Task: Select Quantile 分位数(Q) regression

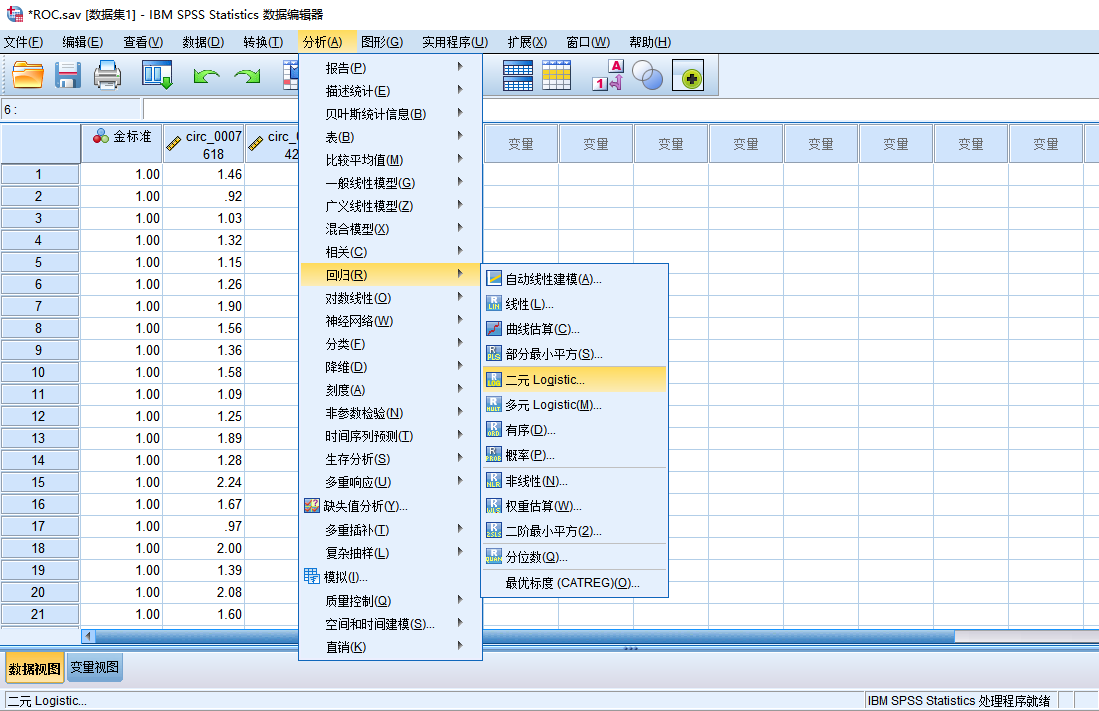Action: [574, 557]
